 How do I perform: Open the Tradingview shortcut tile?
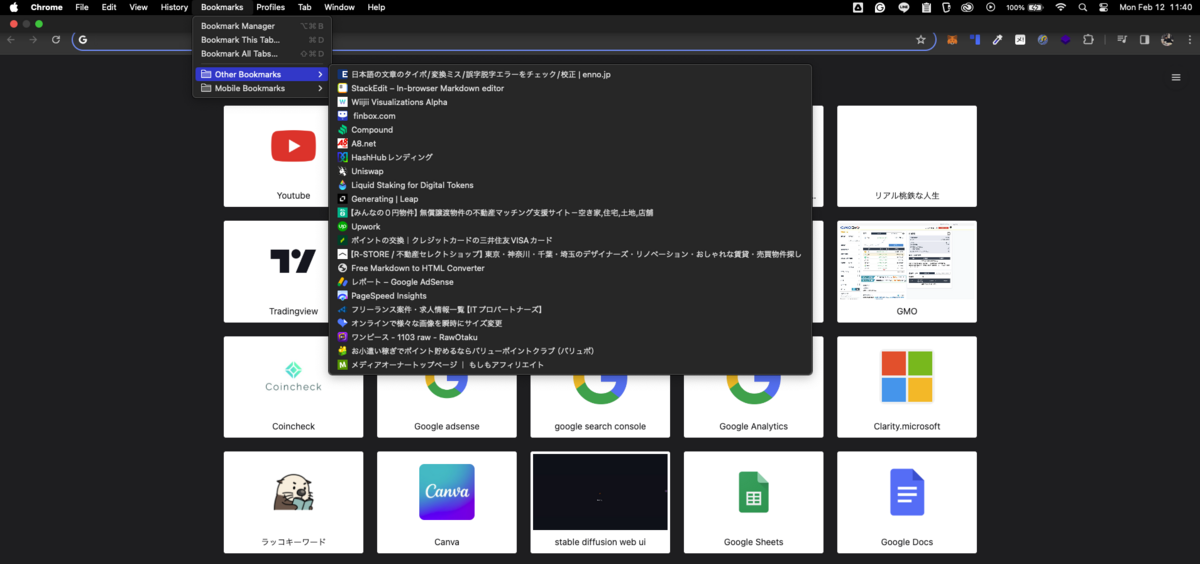click(293, 272)
